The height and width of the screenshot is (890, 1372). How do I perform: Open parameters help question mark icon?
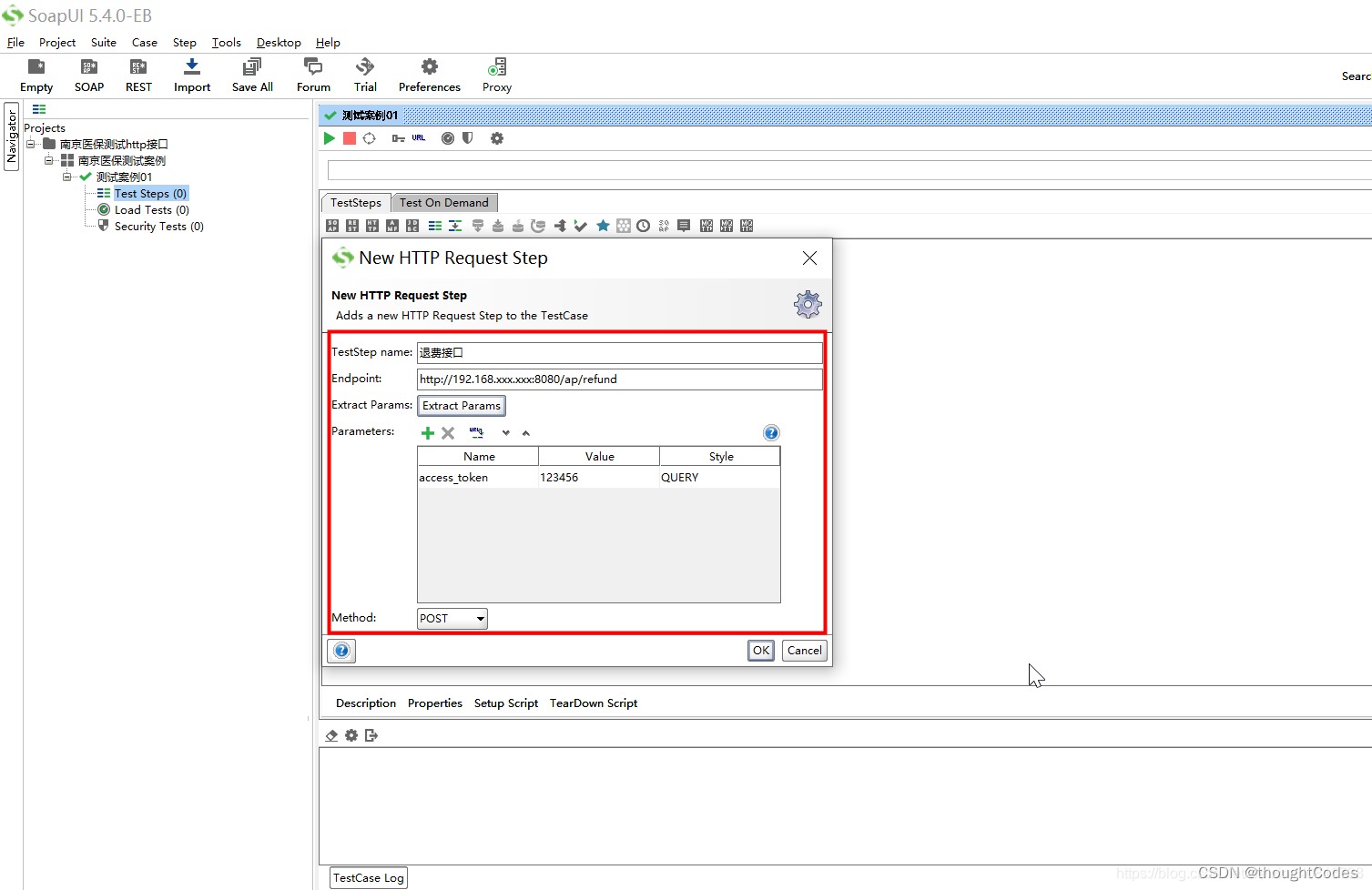coord(771,433)
